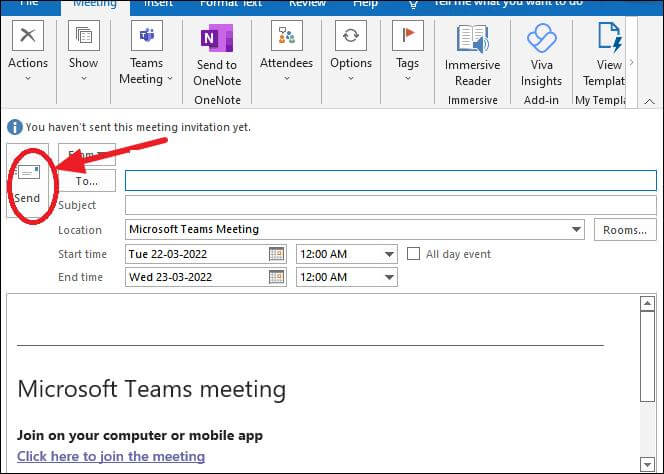
Task: Click message body scrollbar down arrow
Action: click(x=647, y=464)
